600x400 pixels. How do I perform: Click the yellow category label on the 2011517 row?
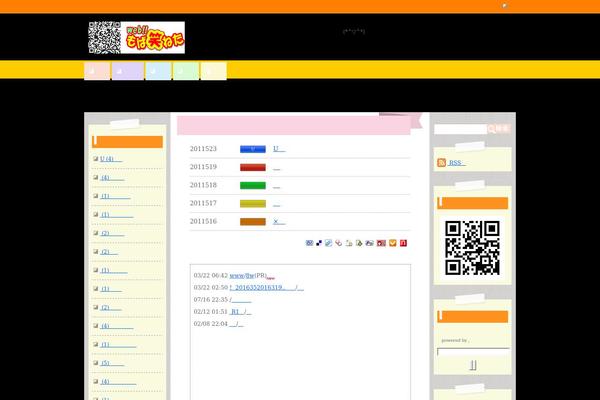(253, 204)
